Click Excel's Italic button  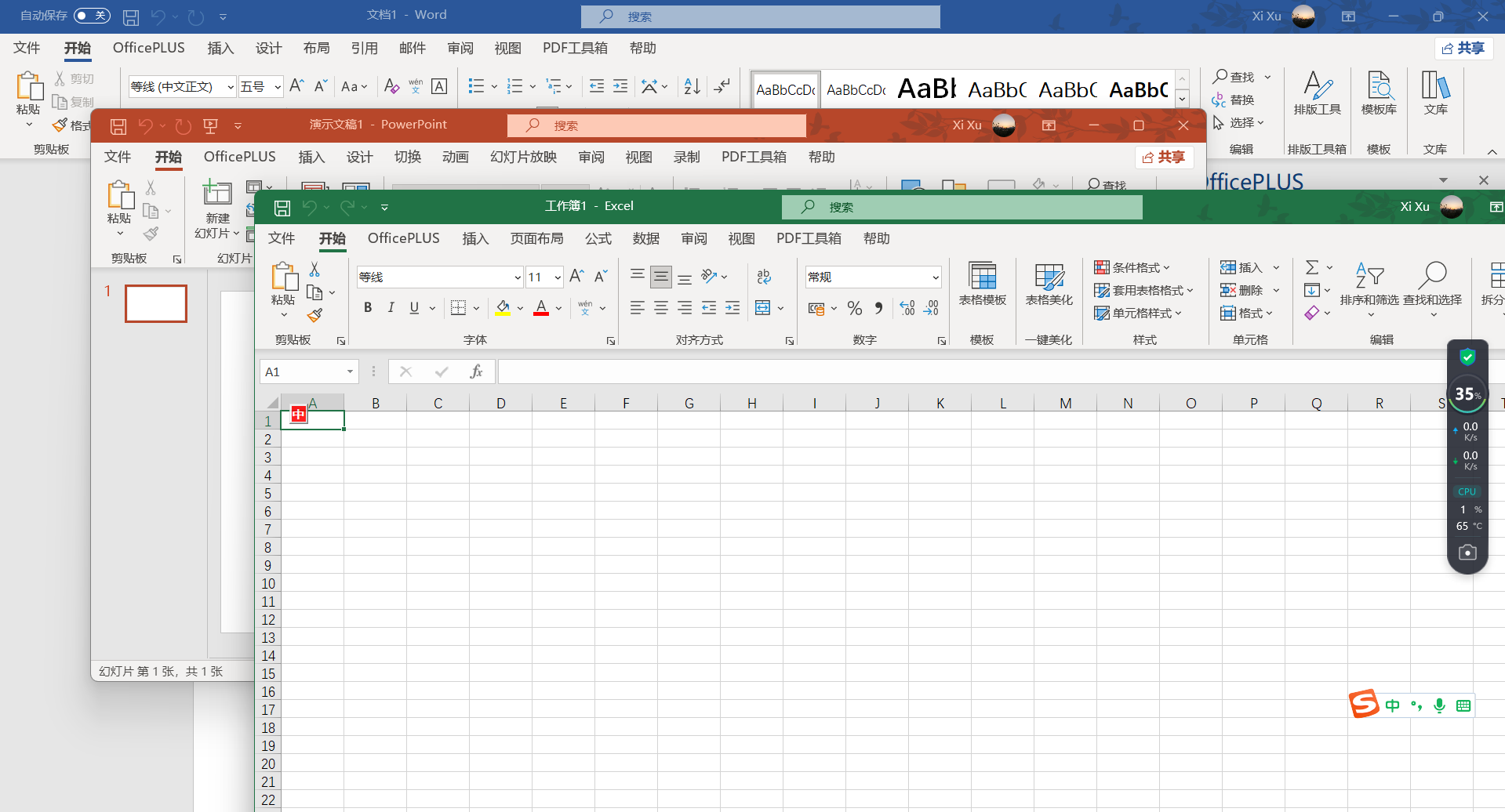[391, 308]
